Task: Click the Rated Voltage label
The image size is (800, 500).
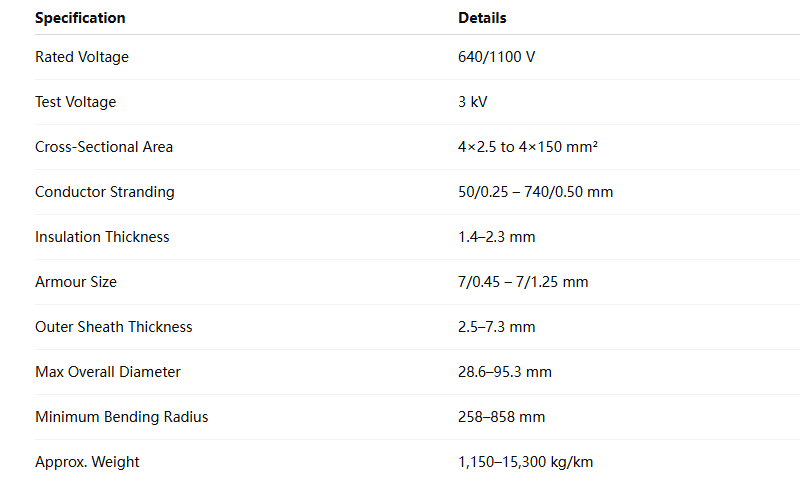Action: coord(82,57)
